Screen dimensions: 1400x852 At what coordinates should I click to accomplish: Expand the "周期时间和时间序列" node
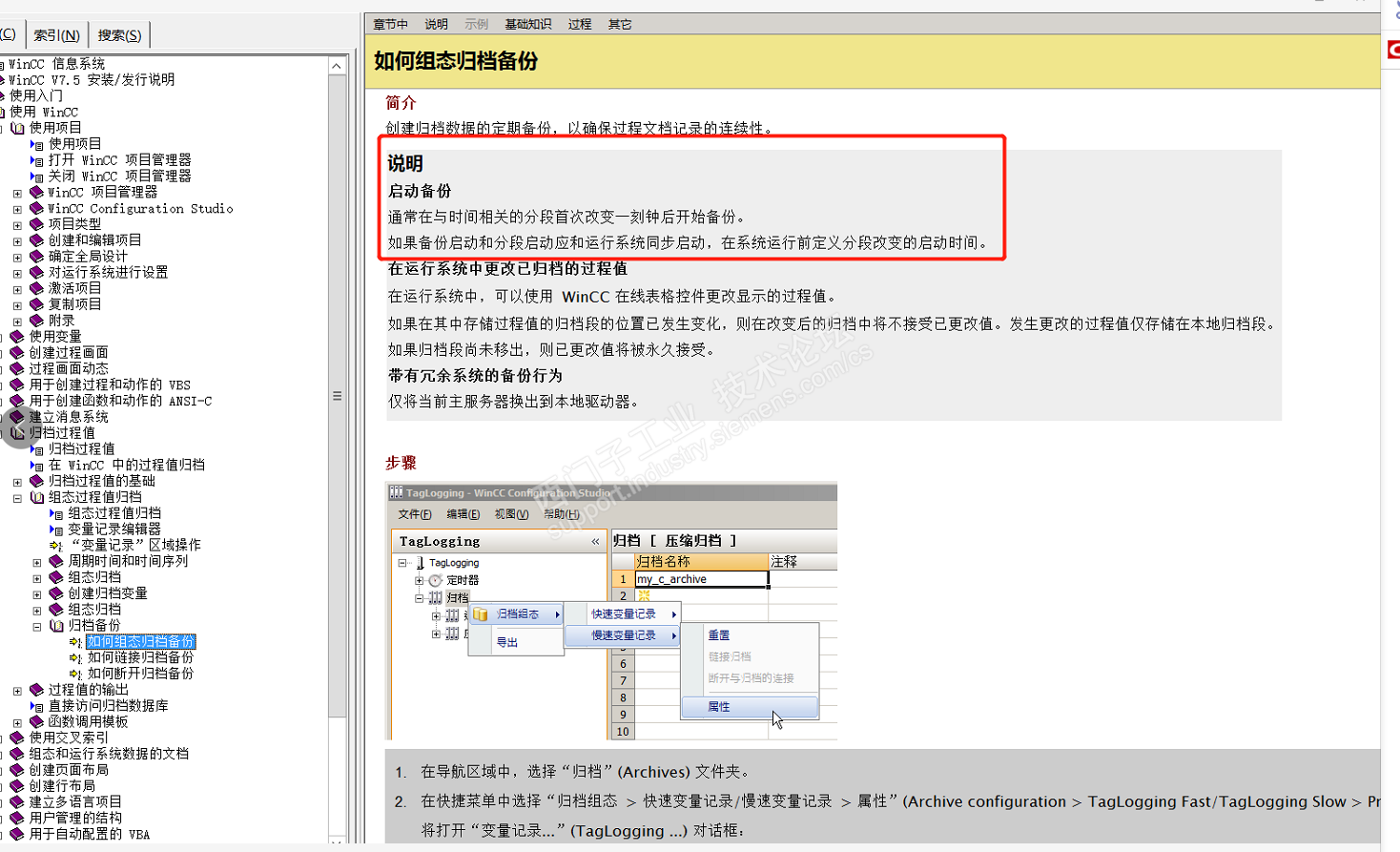click(37, 562)
